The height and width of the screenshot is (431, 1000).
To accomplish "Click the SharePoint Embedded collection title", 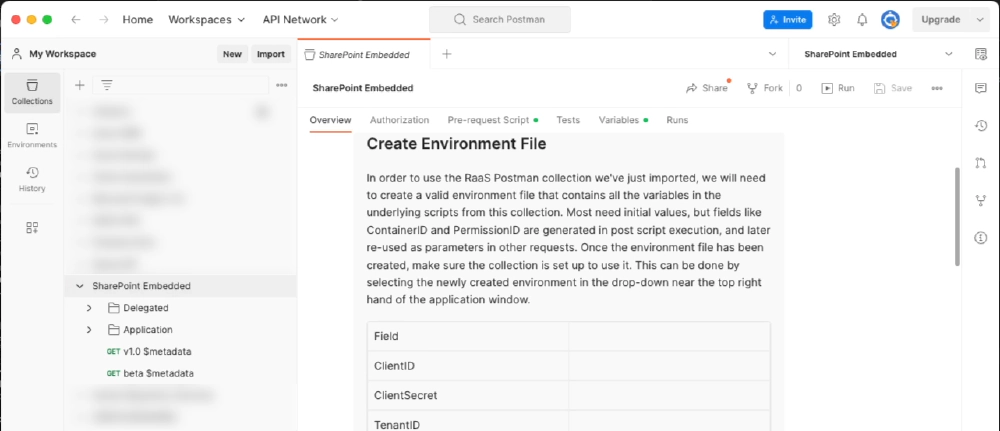I will pos(363,89).
